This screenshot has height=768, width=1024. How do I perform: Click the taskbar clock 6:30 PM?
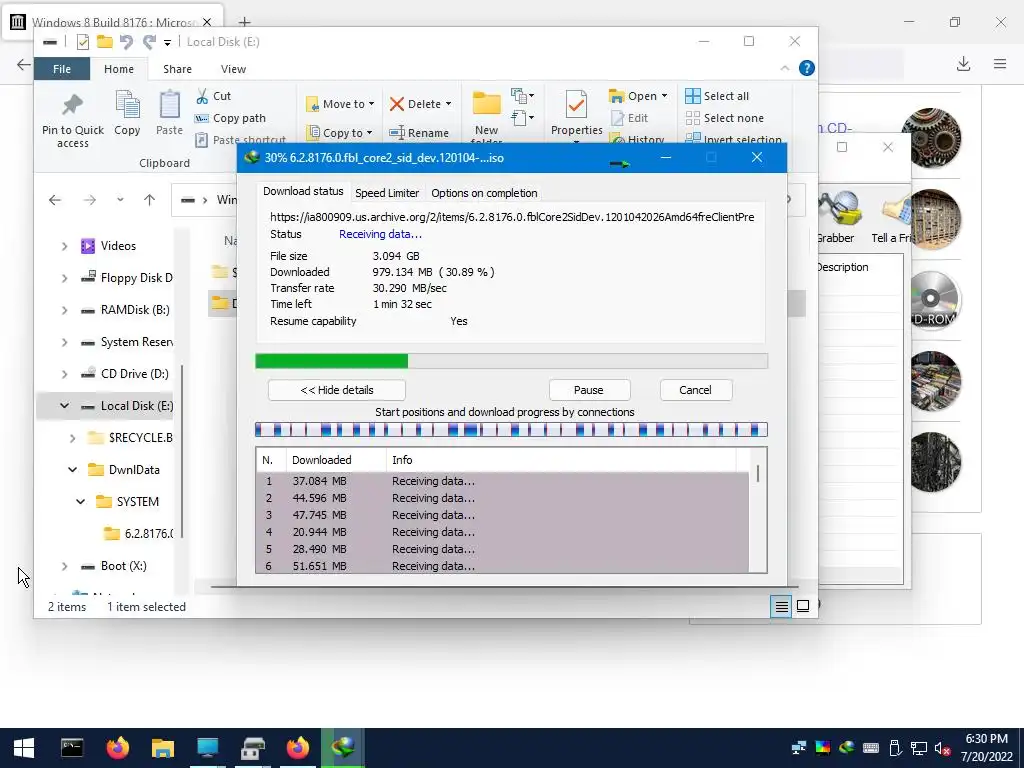[987, 739]
